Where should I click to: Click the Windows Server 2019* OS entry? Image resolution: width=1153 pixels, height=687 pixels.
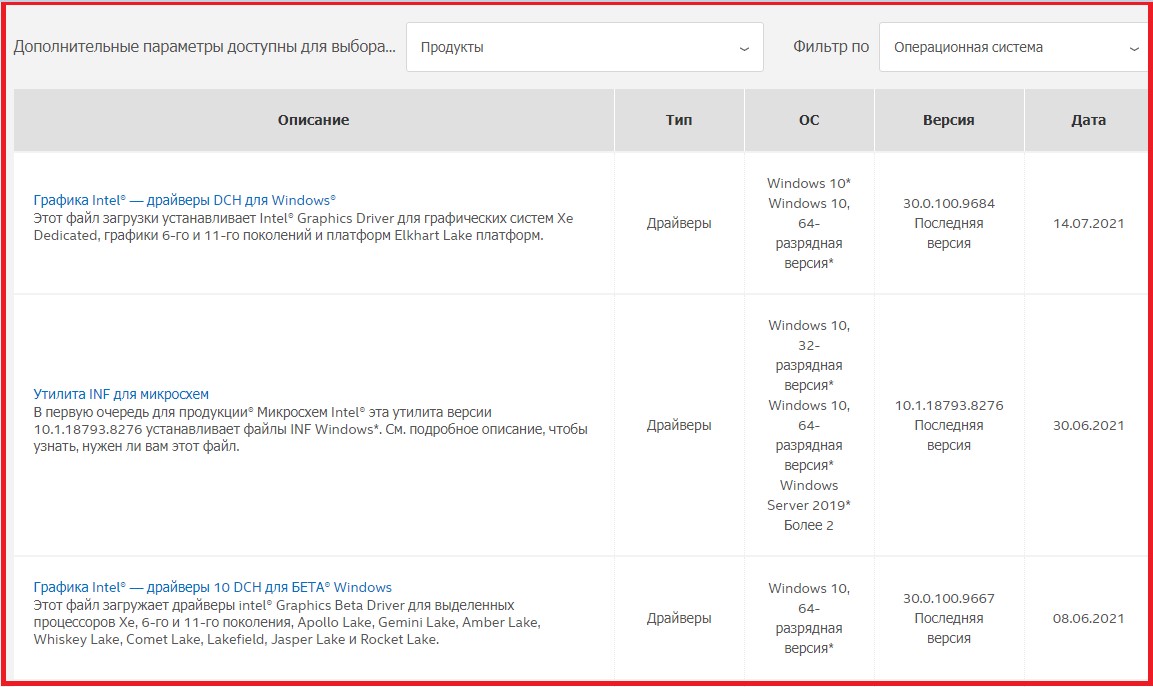(x=809, y=495)
